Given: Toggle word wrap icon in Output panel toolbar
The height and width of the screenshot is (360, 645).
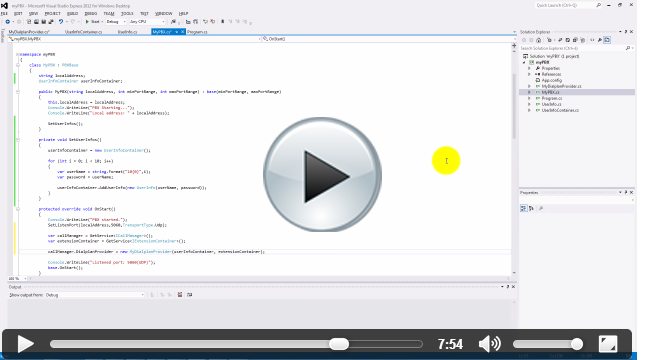Looking at the screenshot, I should pos(190,295).
